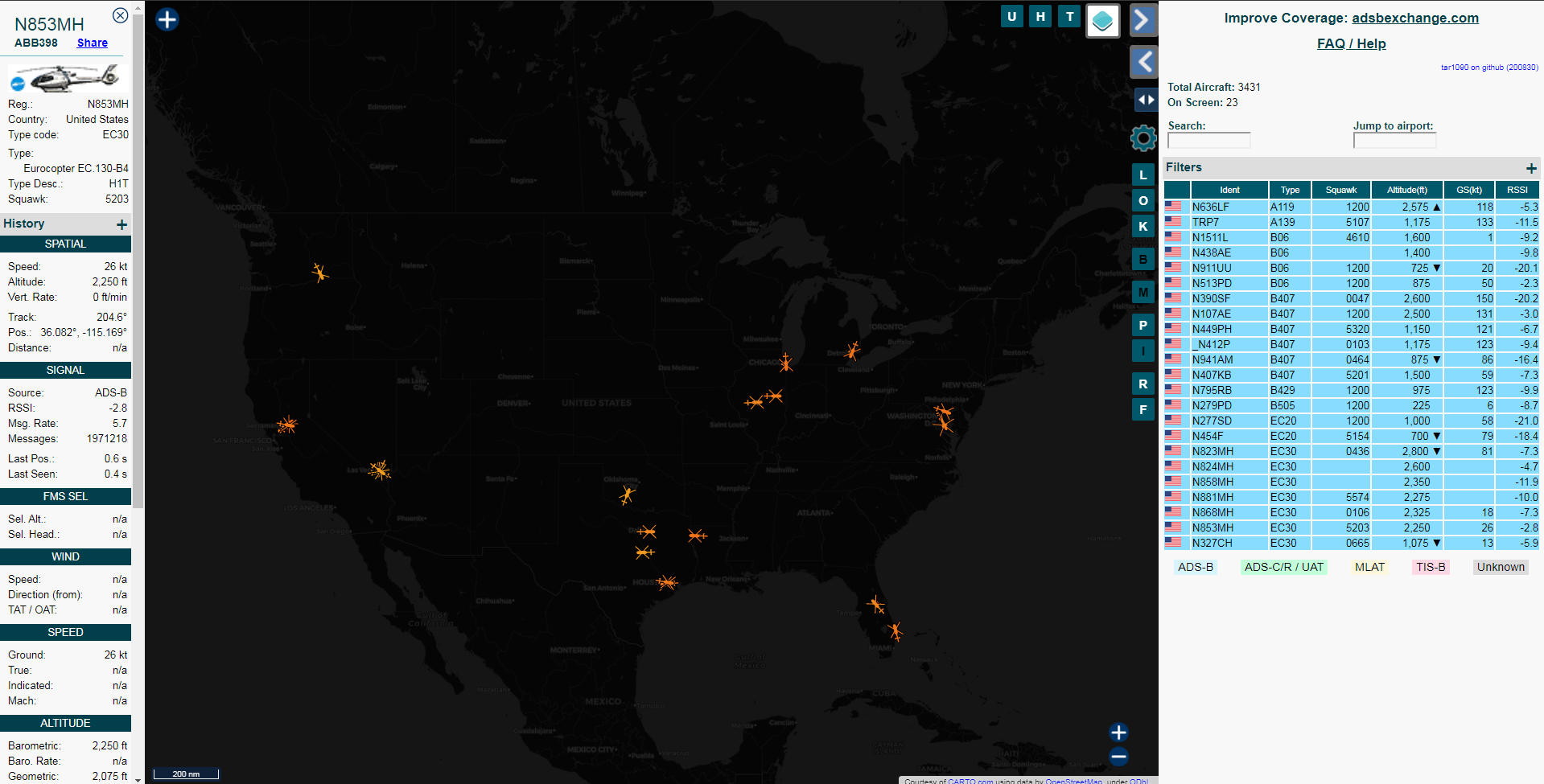
Task: Click the I map option button
Action: (x=1143, y=351)
